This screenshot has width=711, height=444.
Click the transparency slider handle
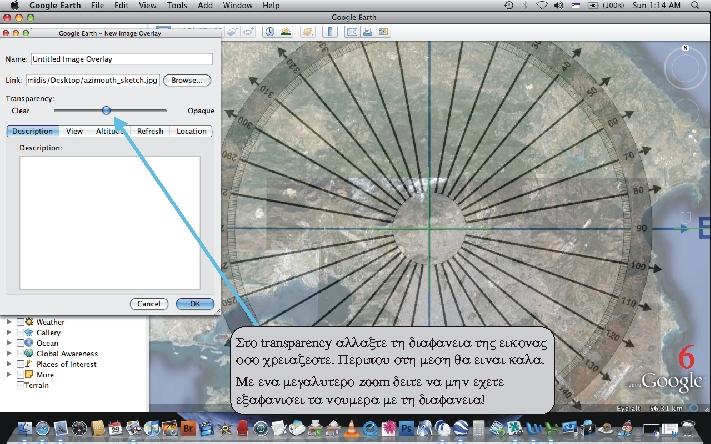pyautogui.click(x=106, y=111)
